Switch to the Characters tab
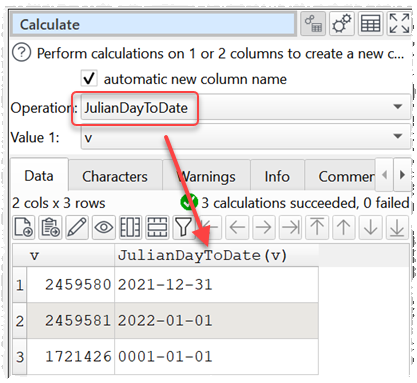The image size is (417, 383). (115, 176)
